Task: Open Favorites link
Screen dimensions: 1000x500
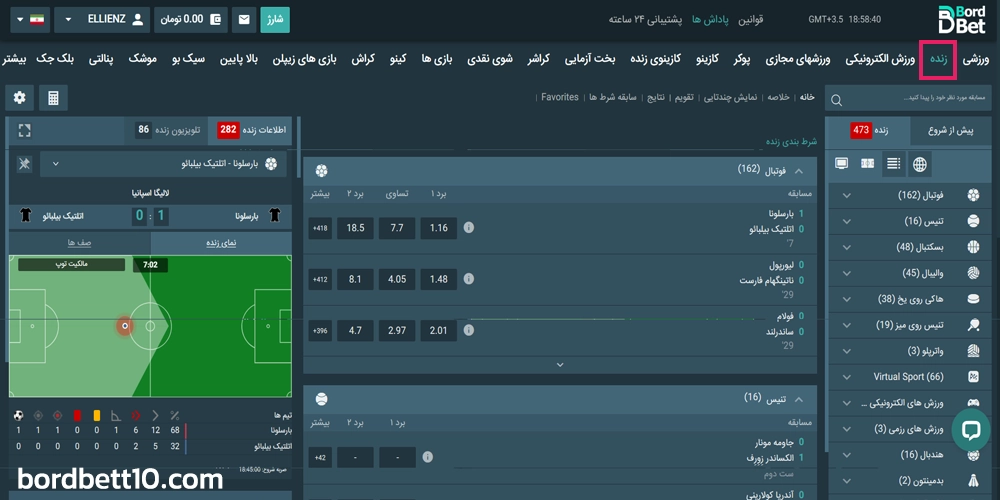Action: pos(560,97)
